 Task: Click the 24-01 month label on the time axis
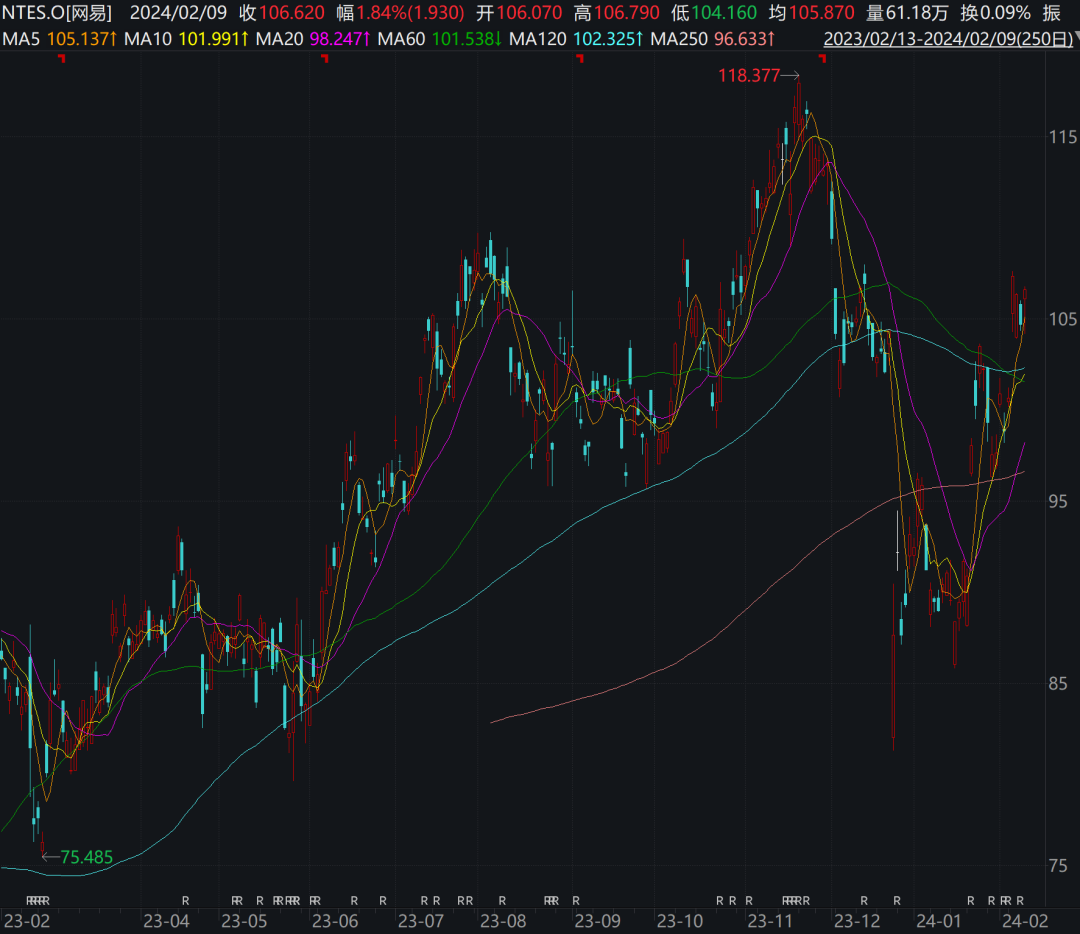click(x=938, y=921)
